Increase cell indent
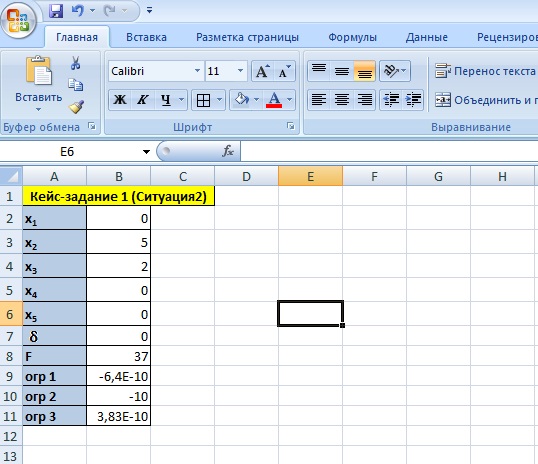Screen dimensions: 538x464 pyautogui.click(x=413, y=100)
